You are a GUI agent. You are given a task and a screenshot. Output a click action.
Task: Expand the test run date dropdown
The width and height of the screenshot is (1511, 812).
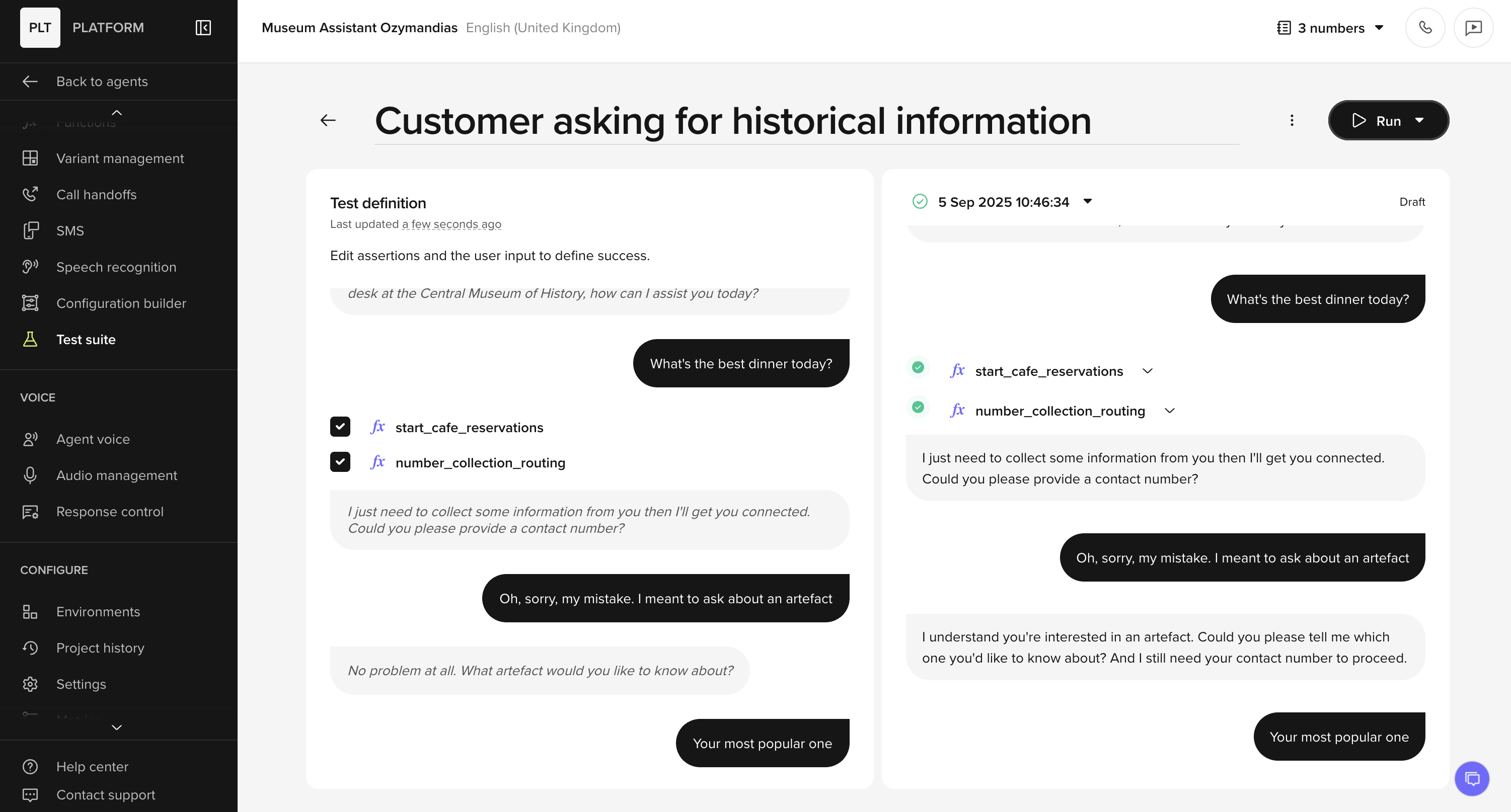[1088, 202]
